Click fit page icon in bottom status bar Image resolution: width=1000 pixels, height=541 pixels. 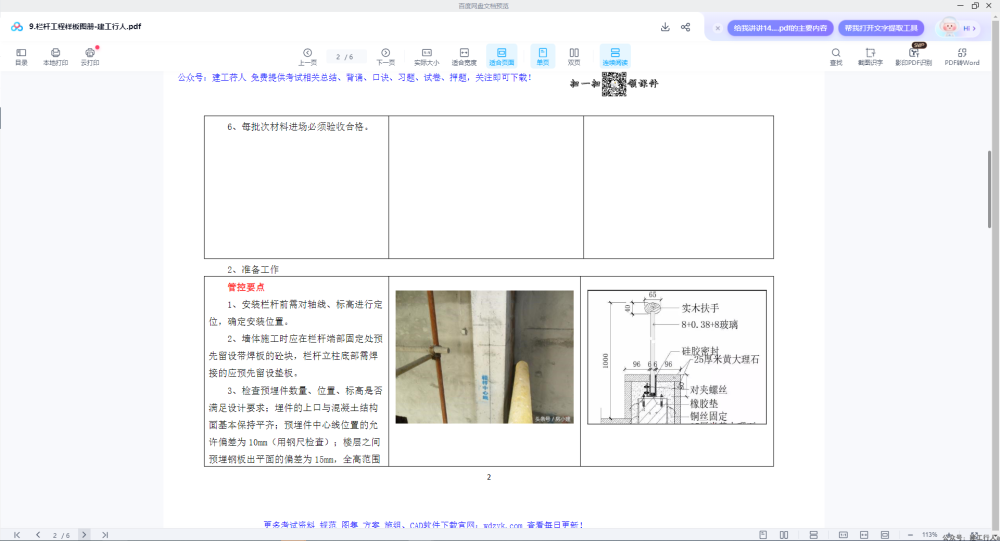(885, 535)
